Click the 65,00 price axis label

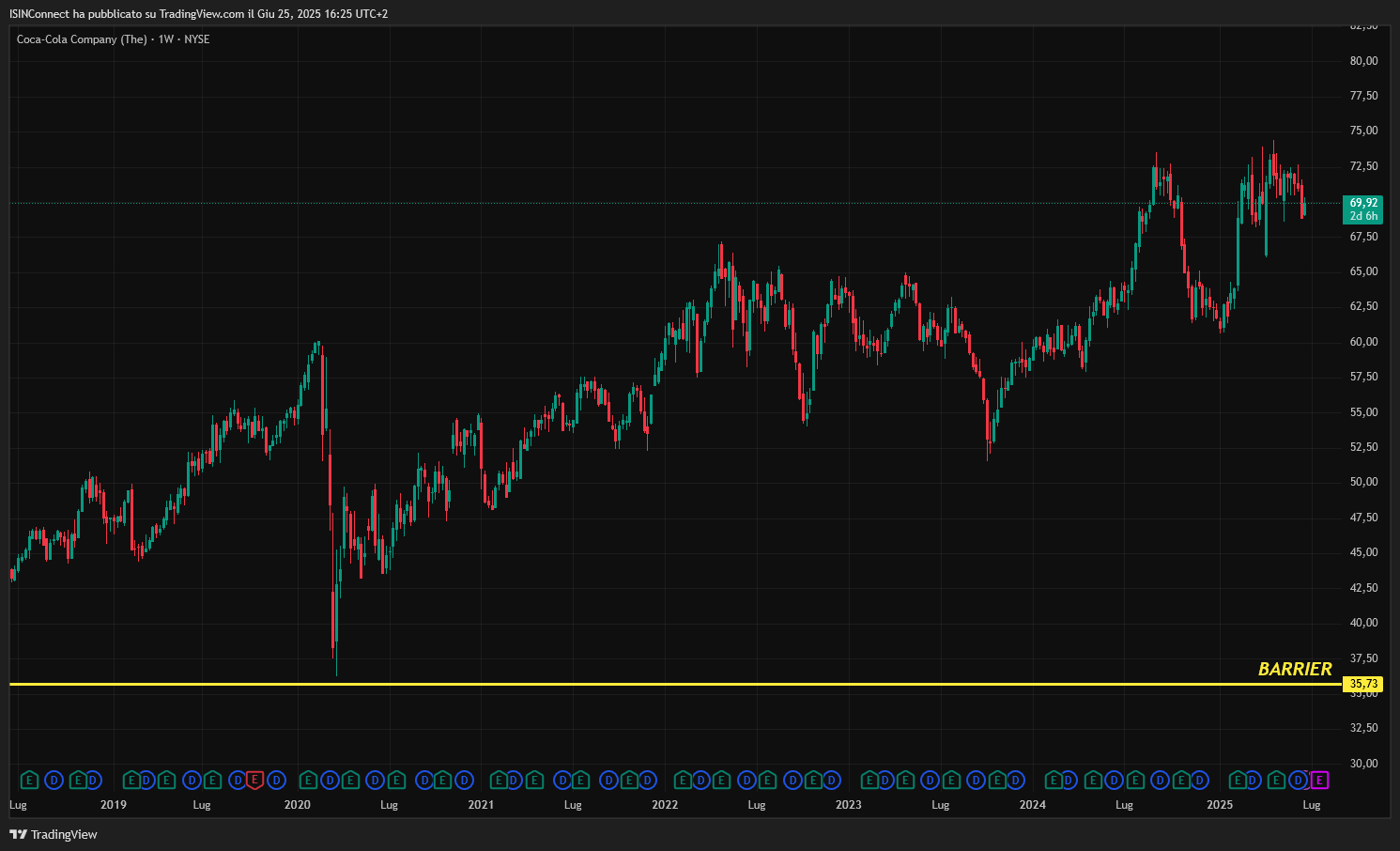pyautogui.click(x=1363, y=271)
